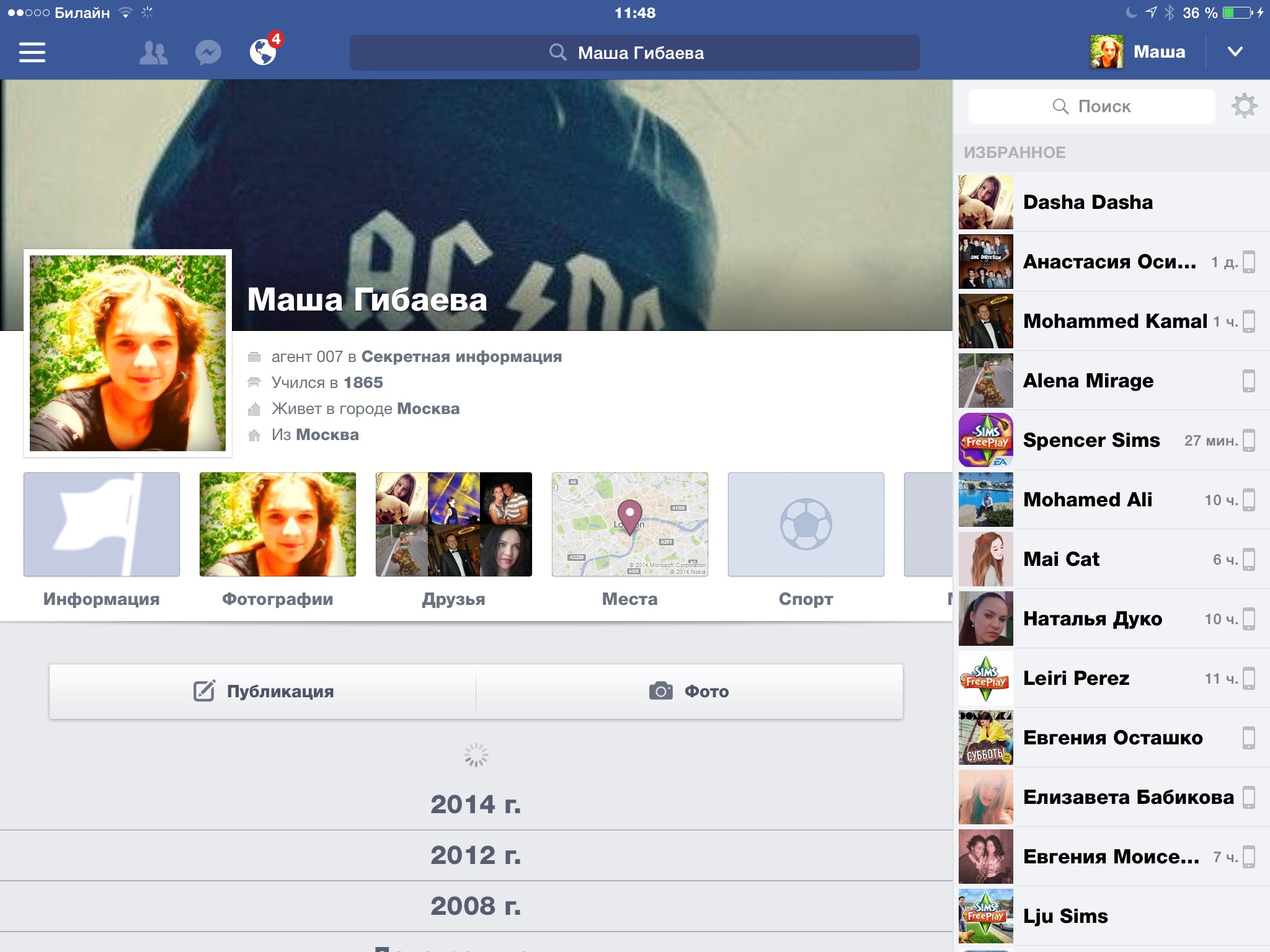Open Спорт section soccer ball tile
This screenshot has width=1270, height=952.
click(x=806, y=524)
